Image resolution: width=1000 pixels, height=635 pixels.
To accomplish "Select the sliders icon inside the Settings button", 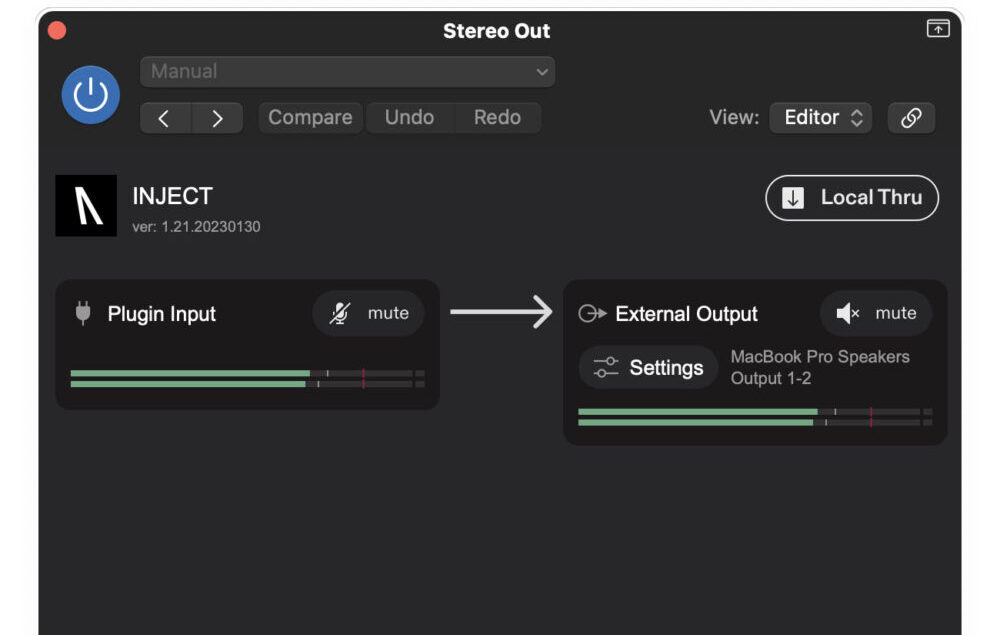I will [x=605, y=367].
